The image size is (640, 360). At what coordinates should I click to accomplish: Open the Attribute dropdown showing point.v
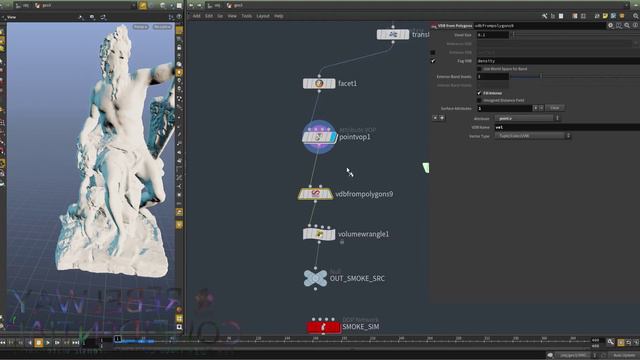[527, 118]
